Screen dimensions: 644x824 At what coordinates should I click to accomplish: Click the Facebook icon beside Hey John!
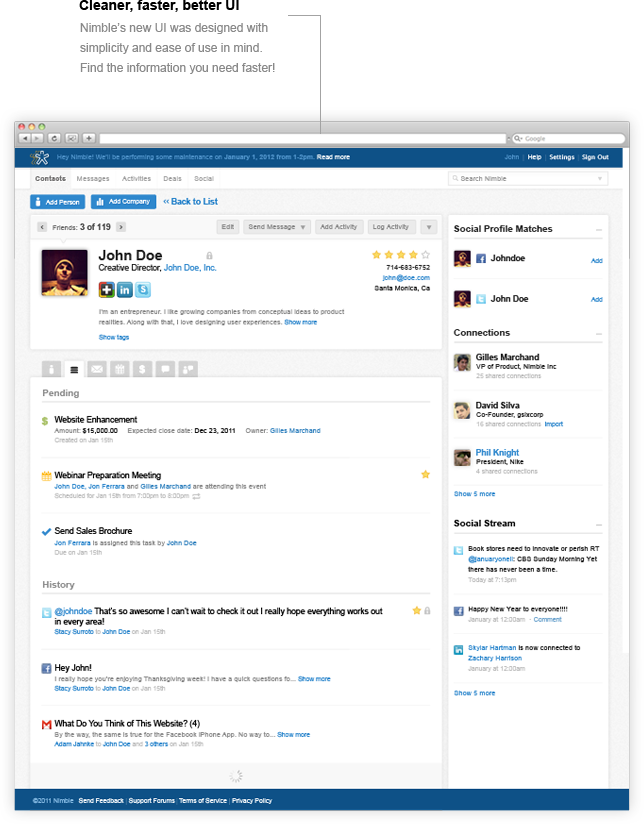click(46, 668)
